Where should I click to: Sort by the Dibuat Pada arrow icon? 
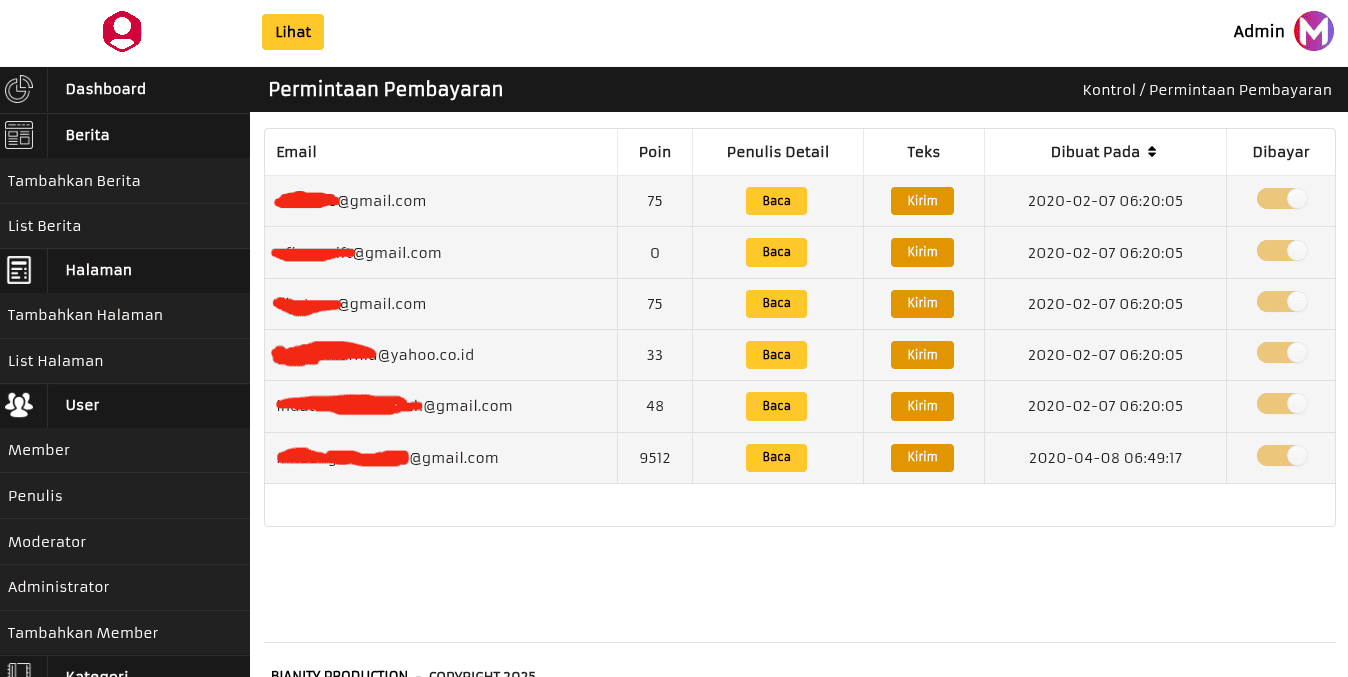point(1152,152)
